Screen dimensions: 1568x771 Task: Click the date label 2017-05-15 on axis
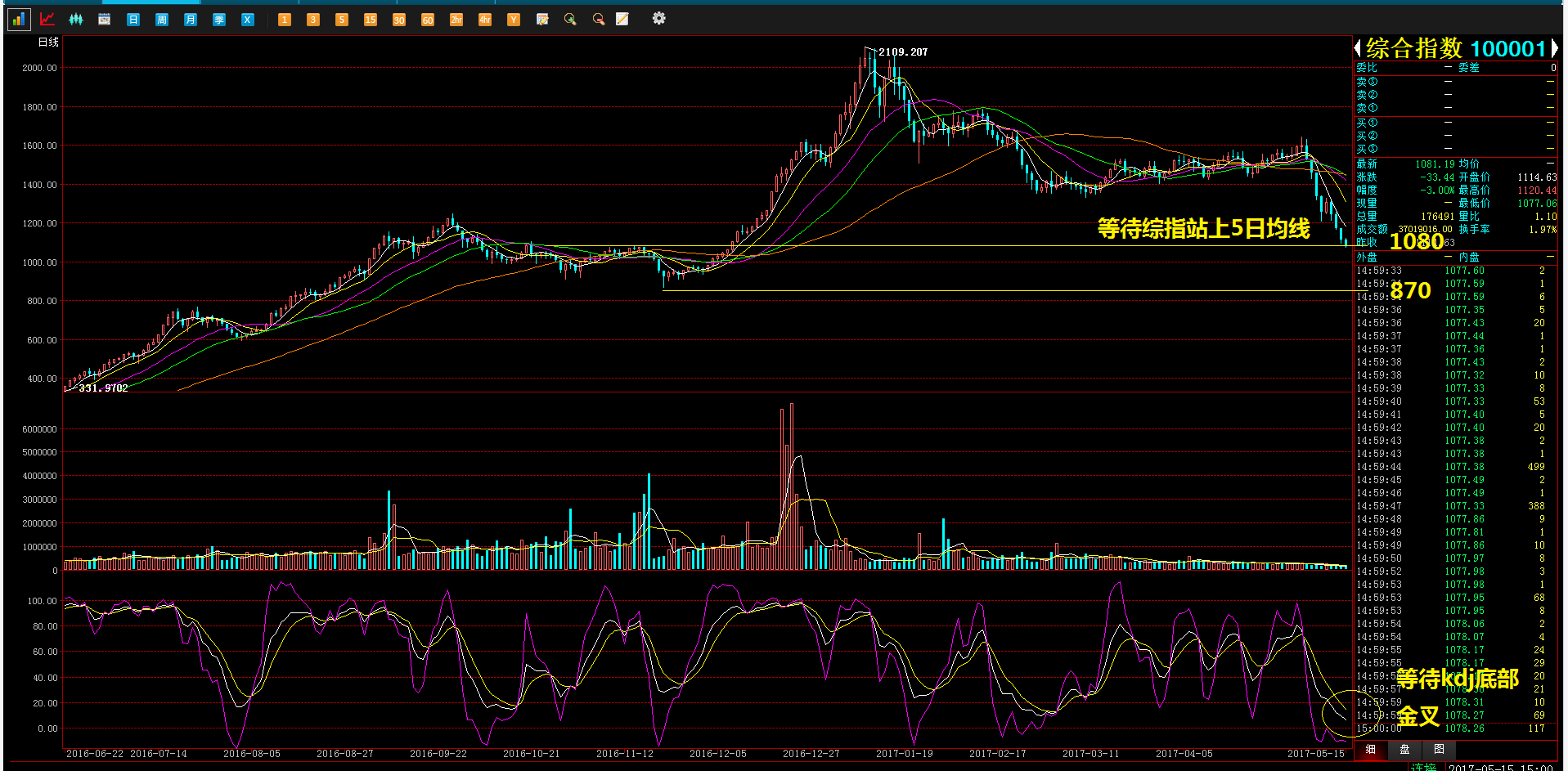click(x=1315, y=754)
